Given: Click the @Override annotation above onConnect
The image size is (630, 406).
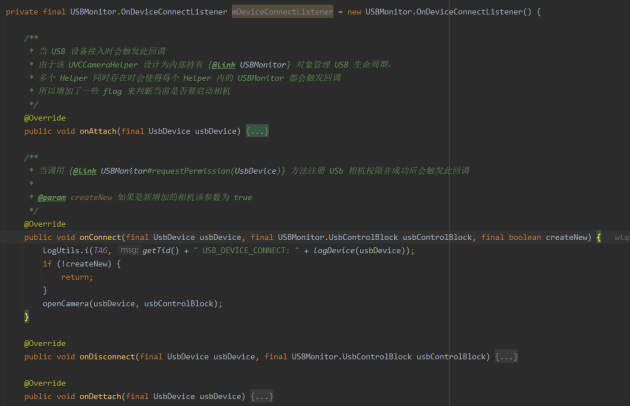Looking at the screenshot, I should click(45, 224).
